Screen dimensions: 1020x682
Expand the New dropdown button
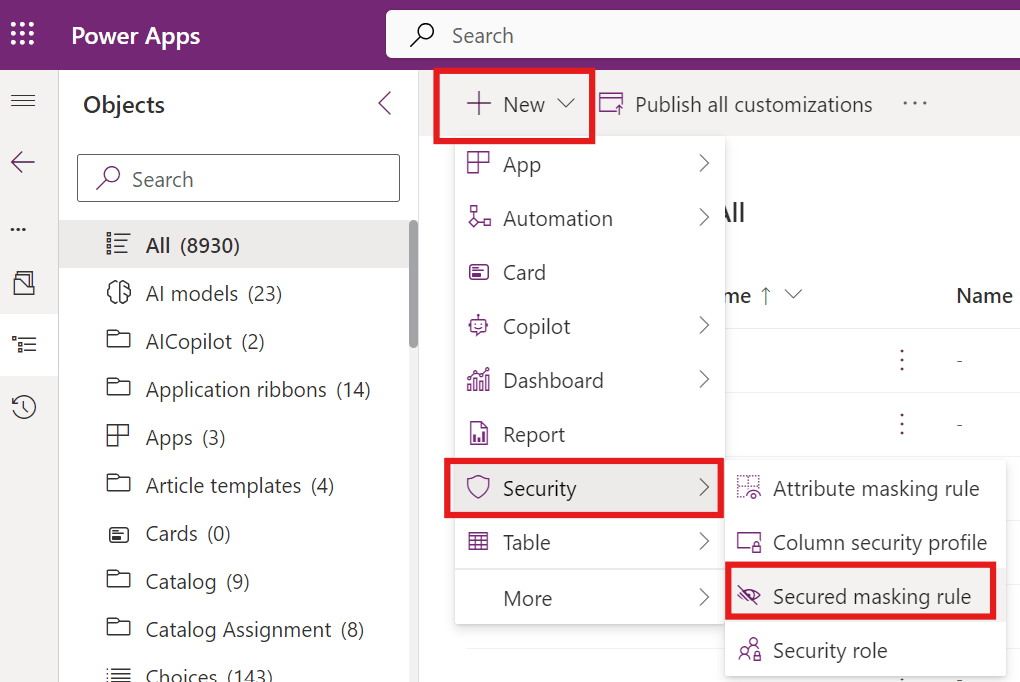pyautogui.click(x=520, y=104)
